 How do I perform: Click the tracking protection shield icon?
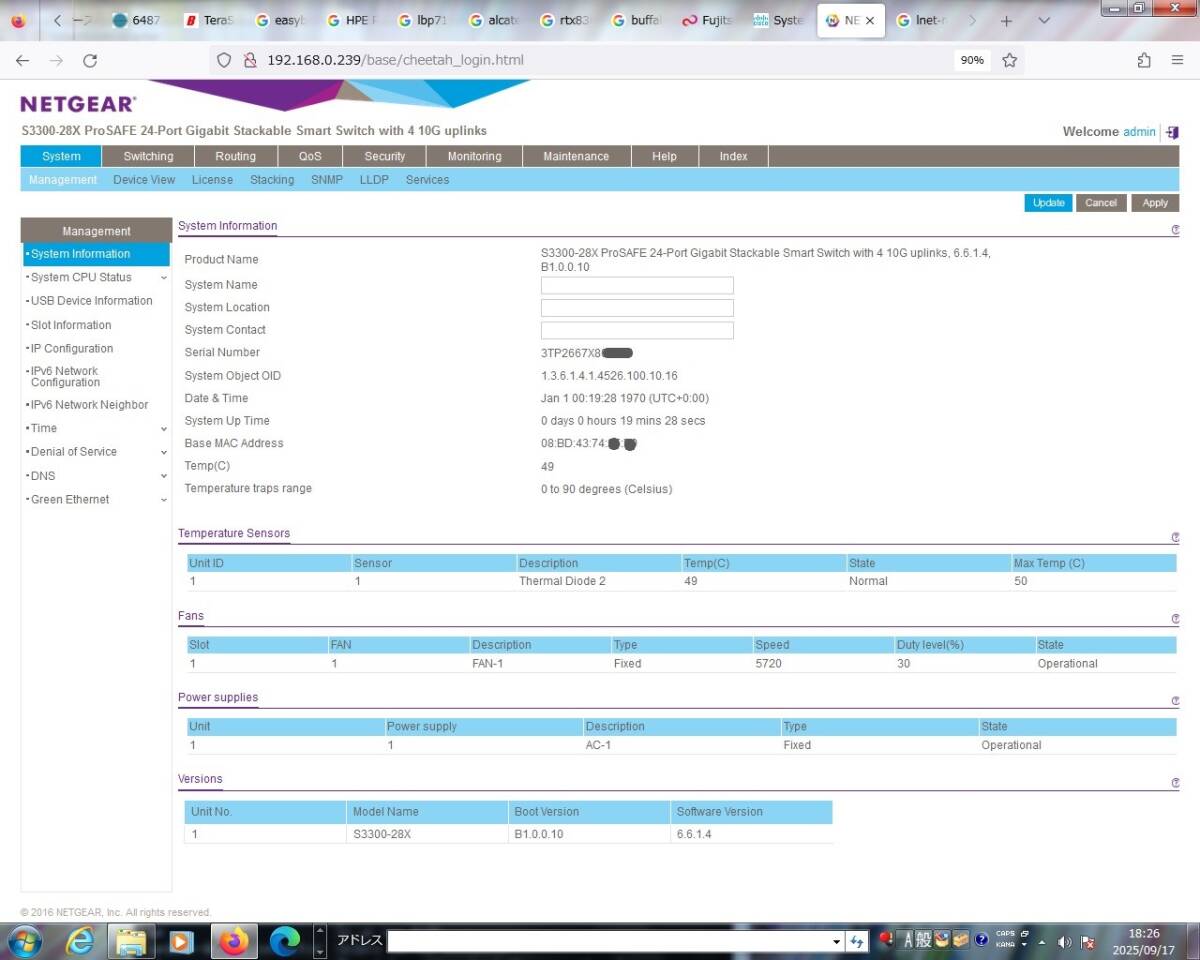[224, 60]
